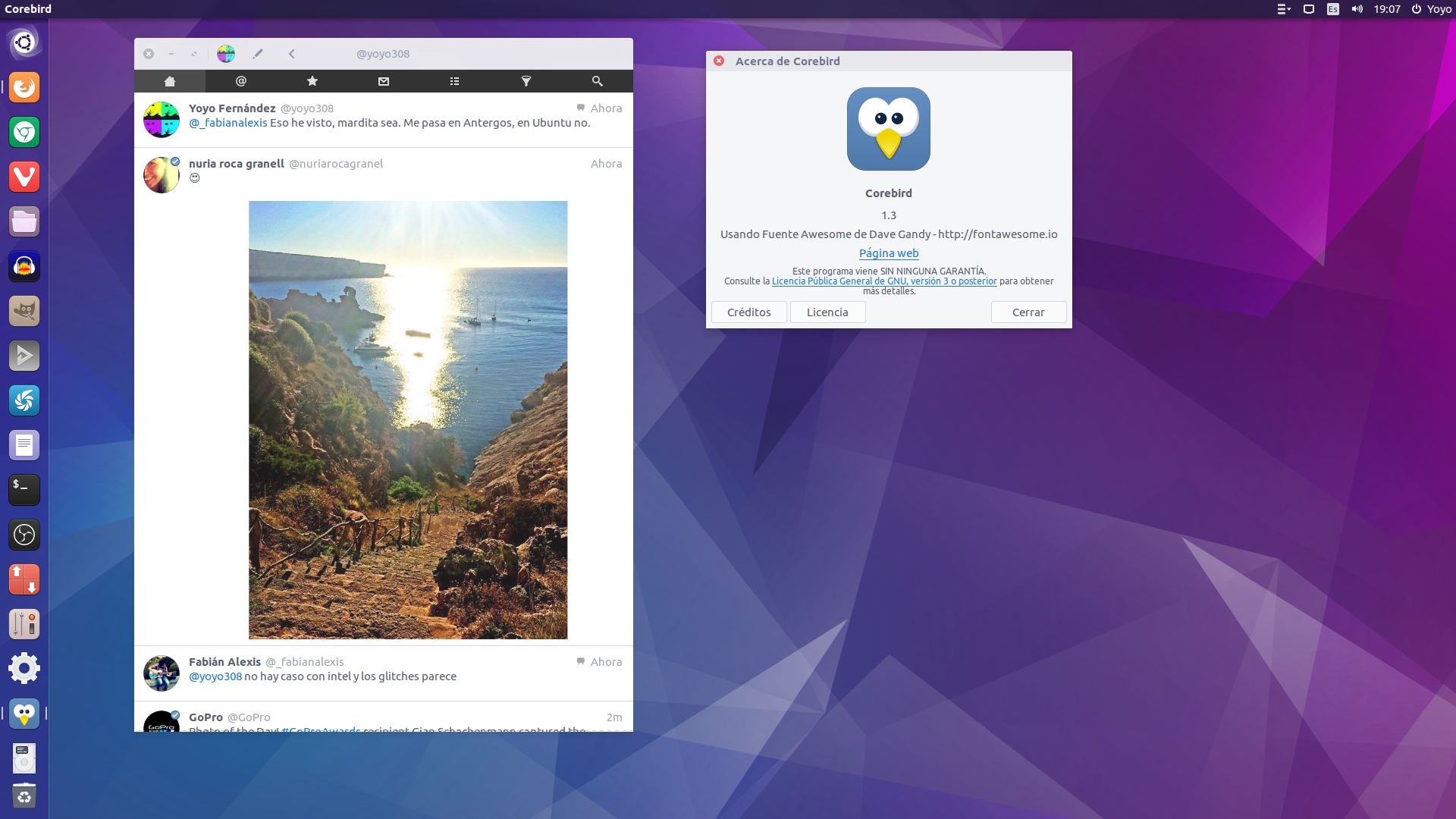1456x819 pixels.
Task: Open the tweak tool sliders icon in dock
Action: (x=24, y=624)
